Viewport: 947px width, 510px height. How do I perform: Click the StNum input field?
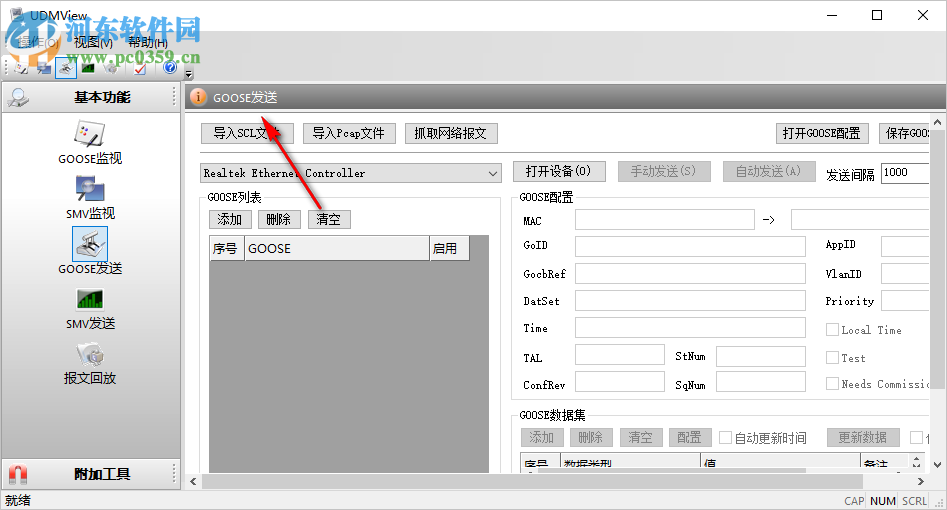pos(761,356)
